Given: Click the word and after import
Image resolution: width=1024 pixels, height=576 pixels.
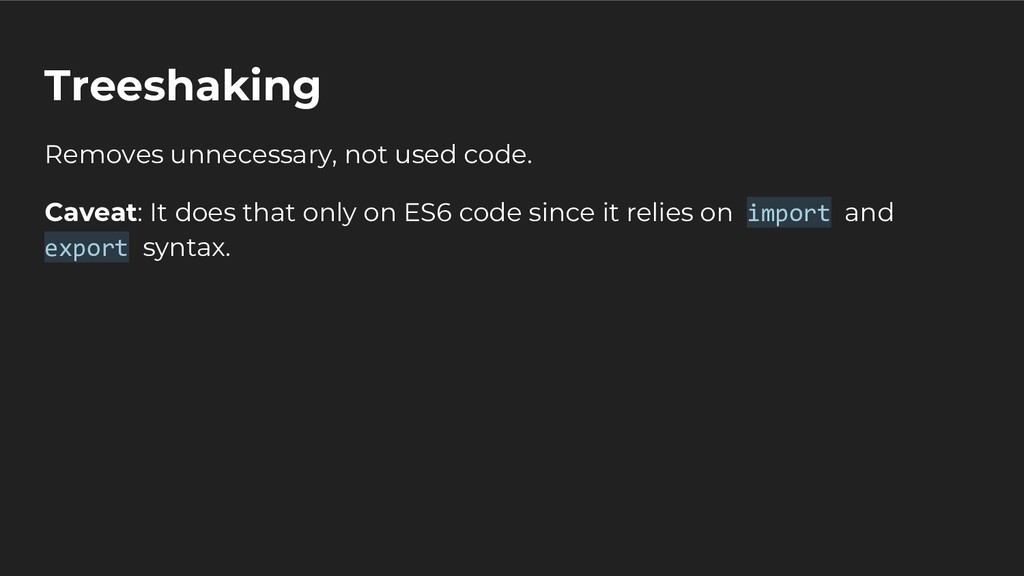Looking at the screenshot, I should 868,213.
